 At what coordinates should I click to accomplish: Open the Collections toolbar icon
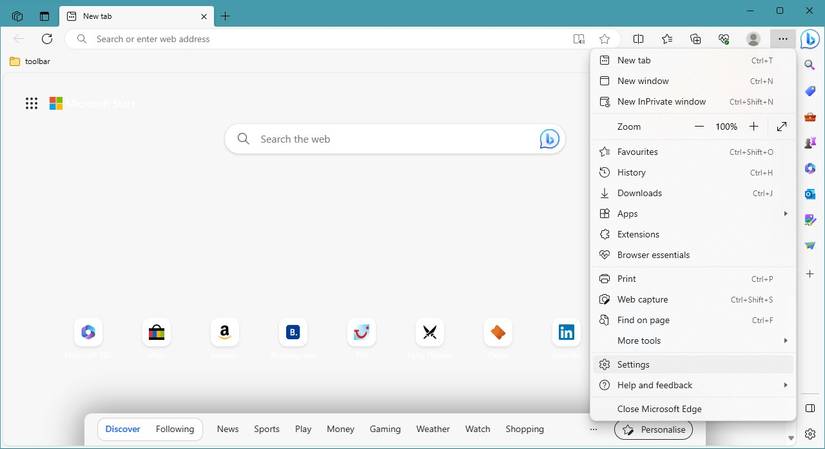pos(696,39)
